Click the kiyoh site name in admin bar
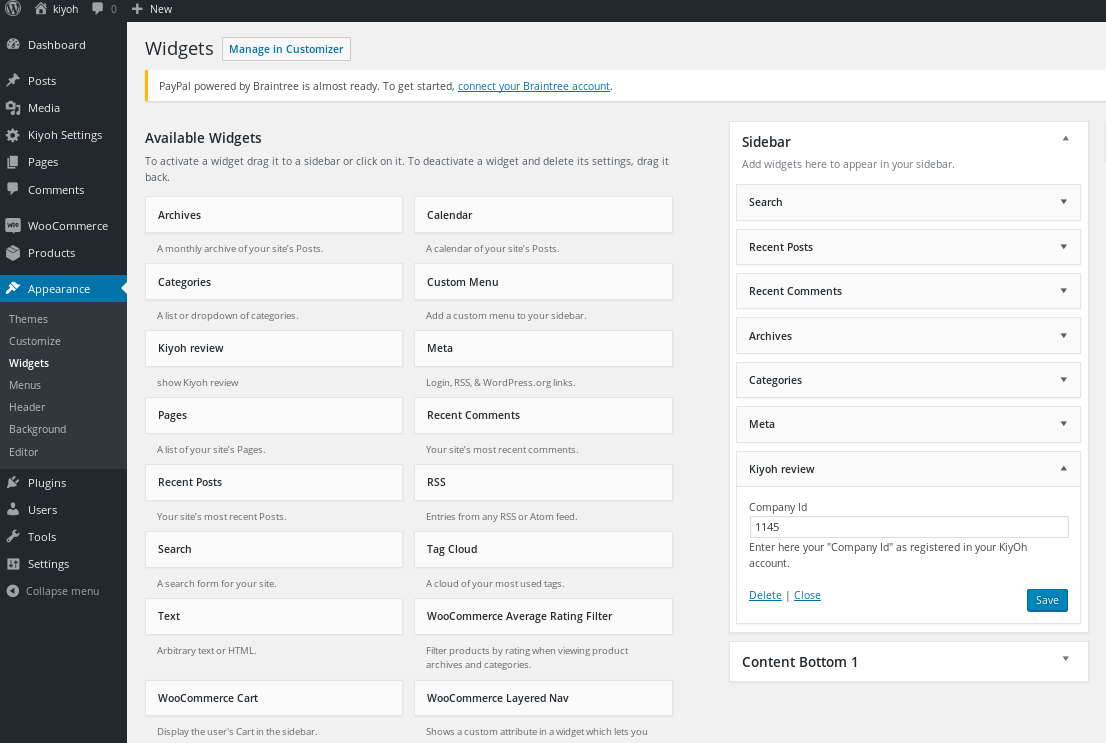Screen dimensions: 1106x743 (66, 9)
